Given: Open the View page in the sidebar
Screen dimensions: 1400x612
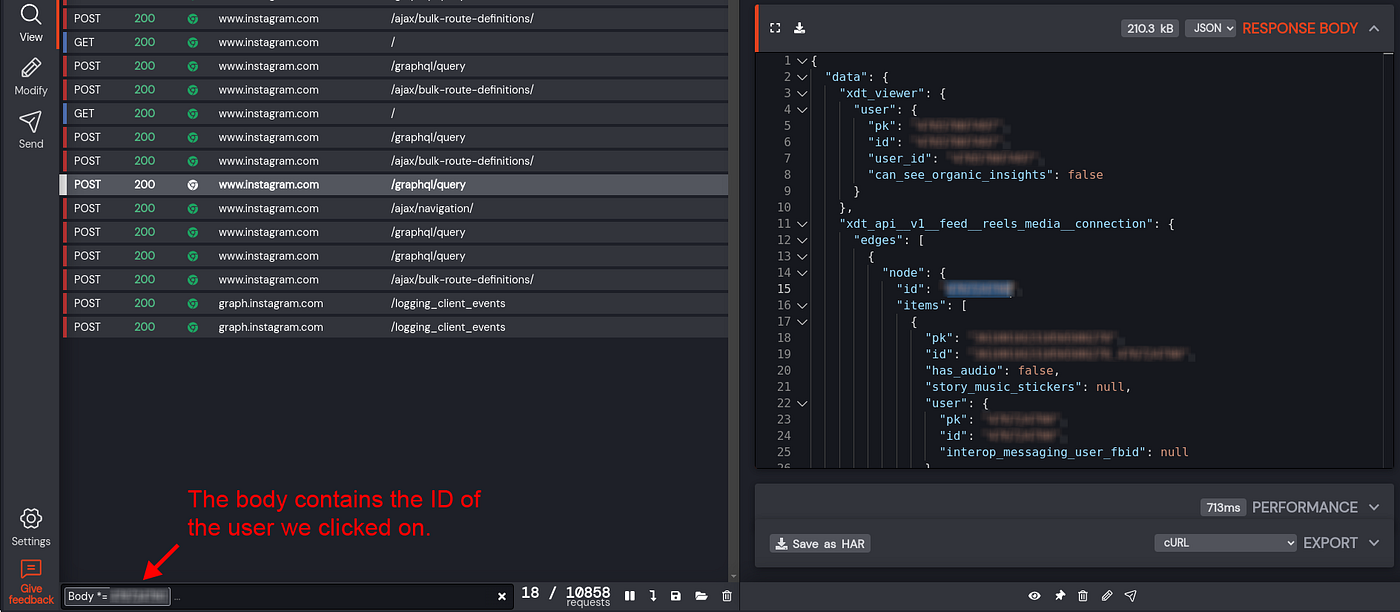Looking at the screenshot, I should [x=31, y=23].
